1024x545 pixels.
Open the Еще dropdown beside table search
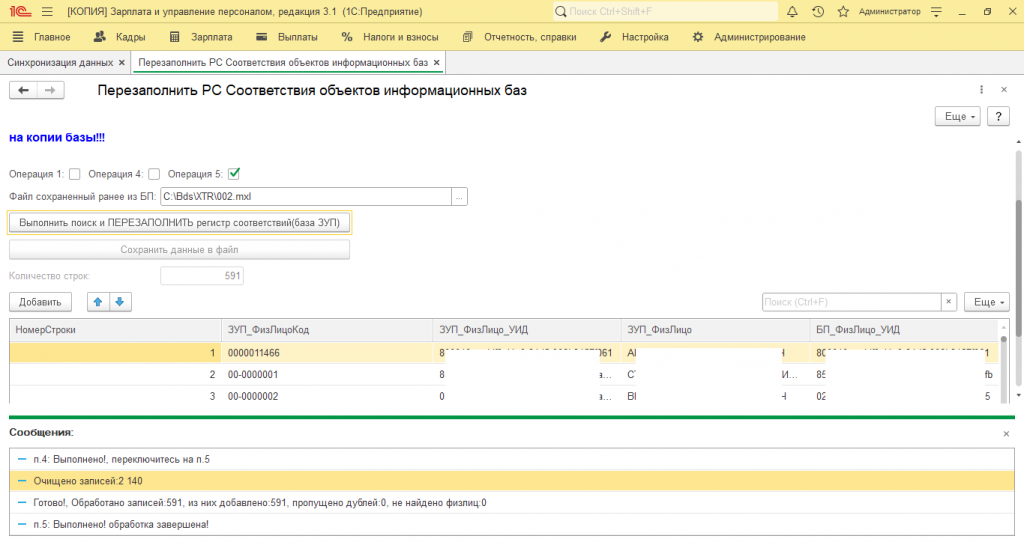tap(987, 302)
